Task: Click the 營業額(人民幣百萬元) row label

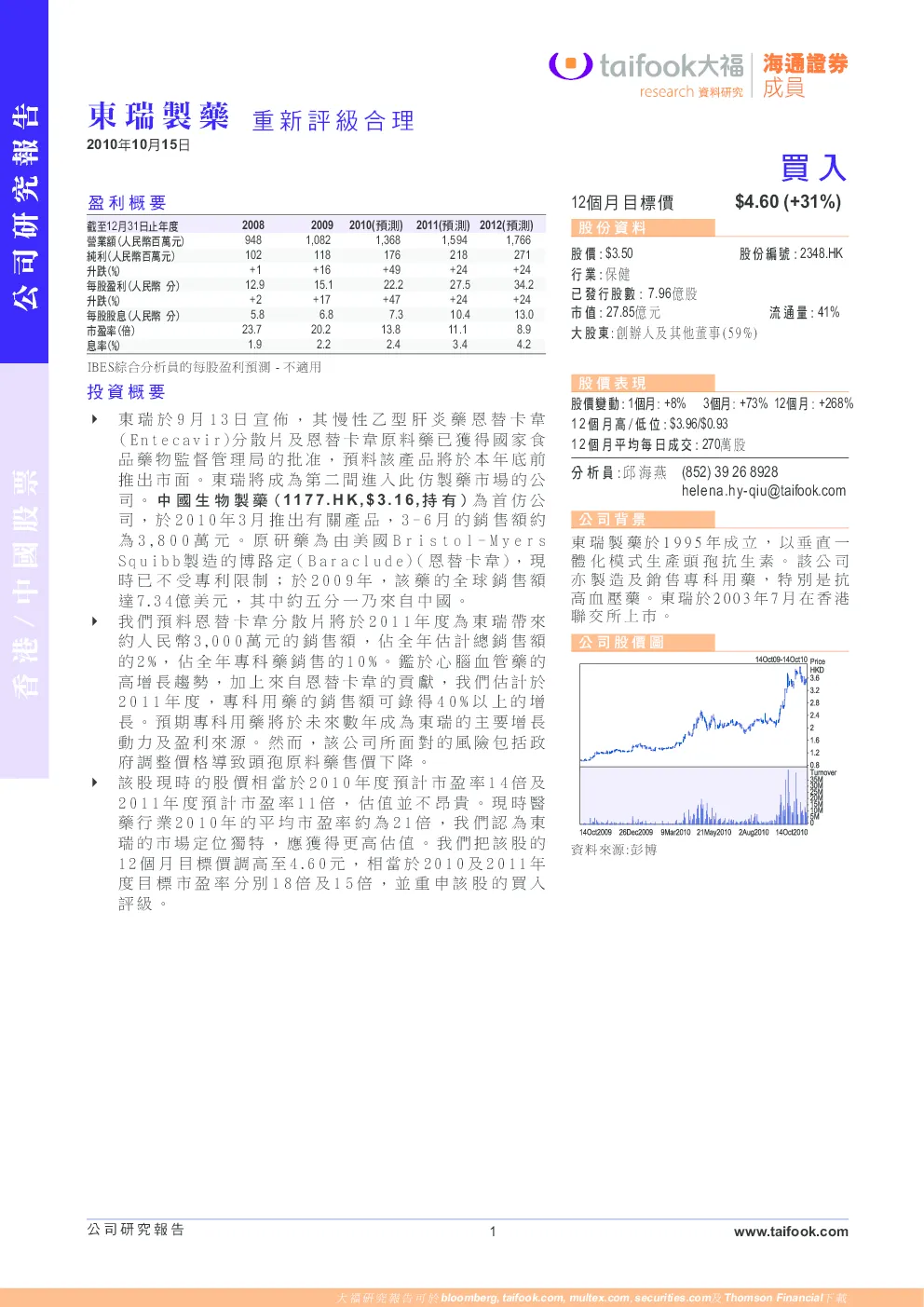Action: [135, 241]
